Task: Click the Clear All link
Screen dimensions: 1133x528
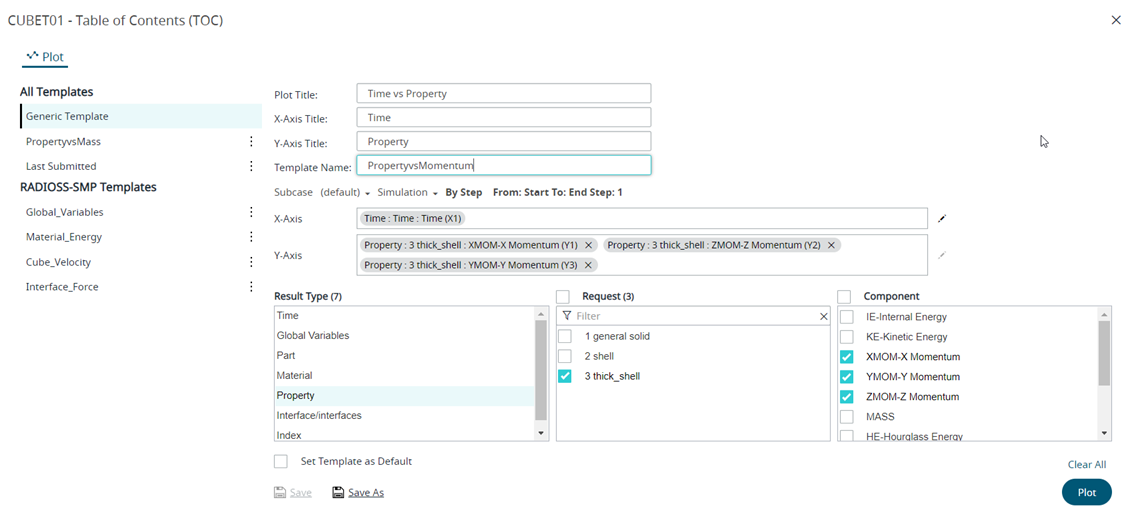Action: pos(1086,465)
